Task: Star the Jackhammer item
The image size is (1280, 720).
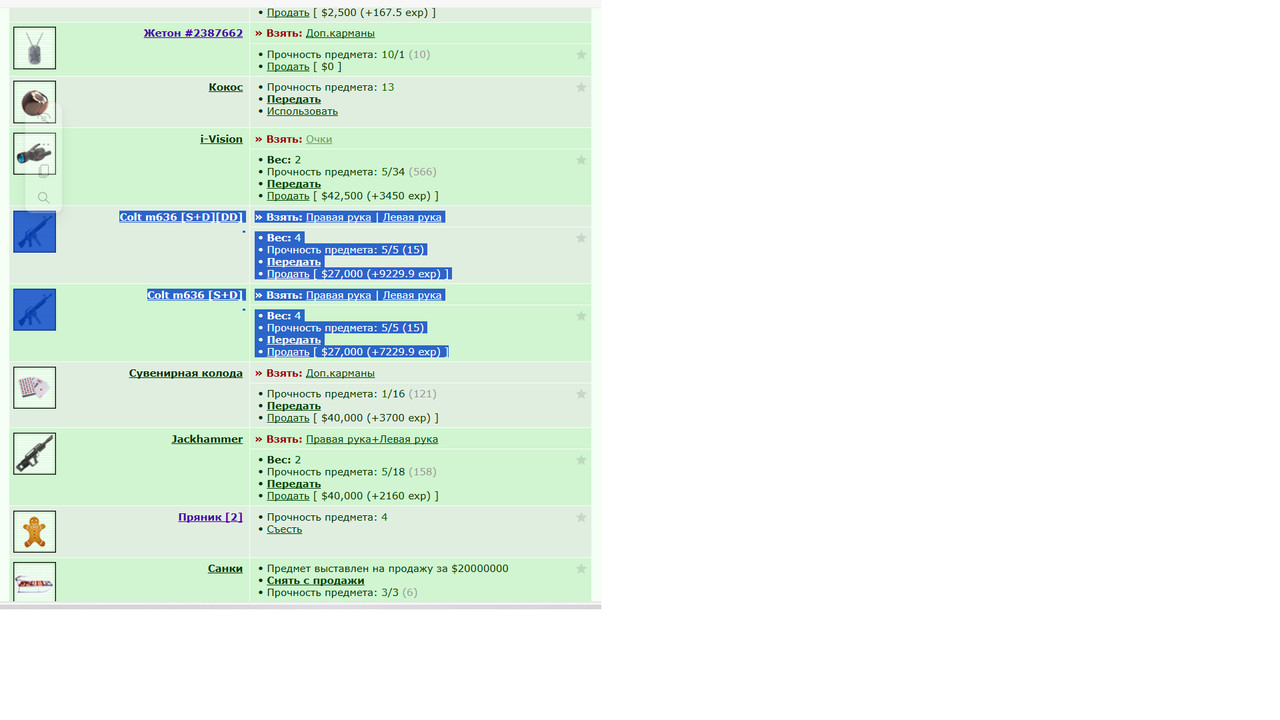Action: click(581, 460)
